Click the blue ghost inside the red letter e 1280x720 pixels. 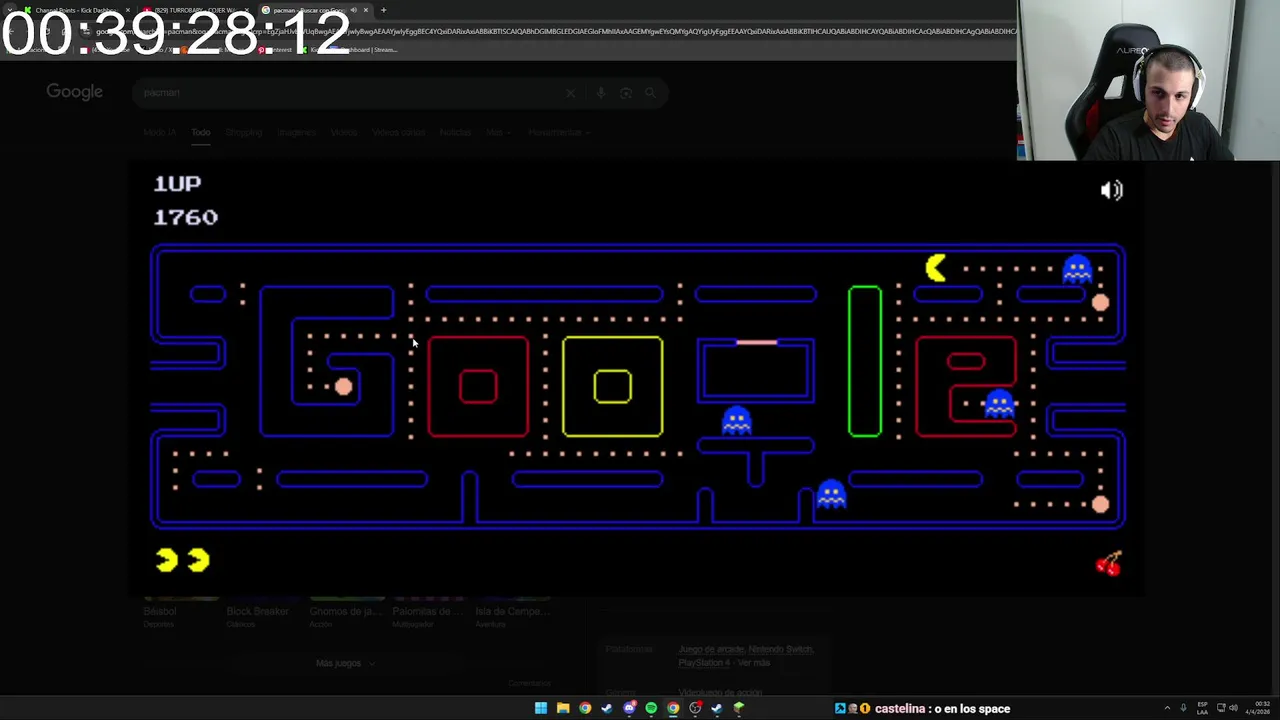coord(999,403)
